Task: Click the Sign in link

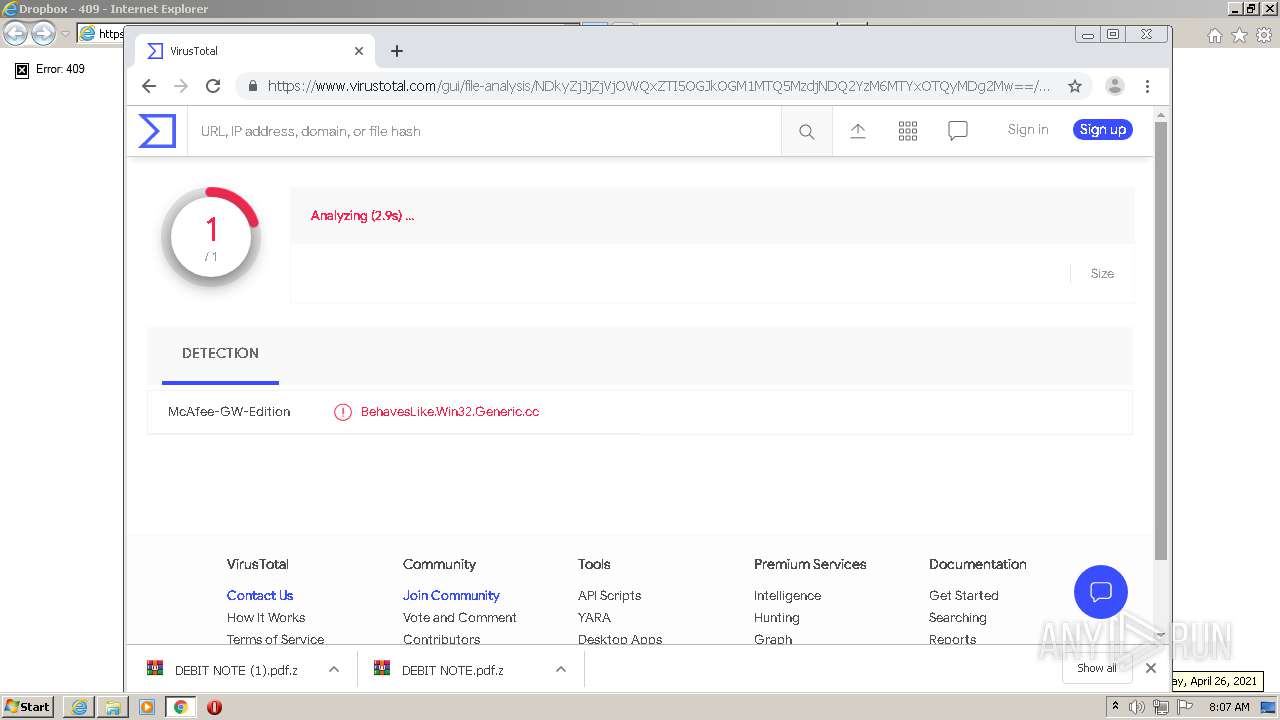Action: pos(1028,130)
